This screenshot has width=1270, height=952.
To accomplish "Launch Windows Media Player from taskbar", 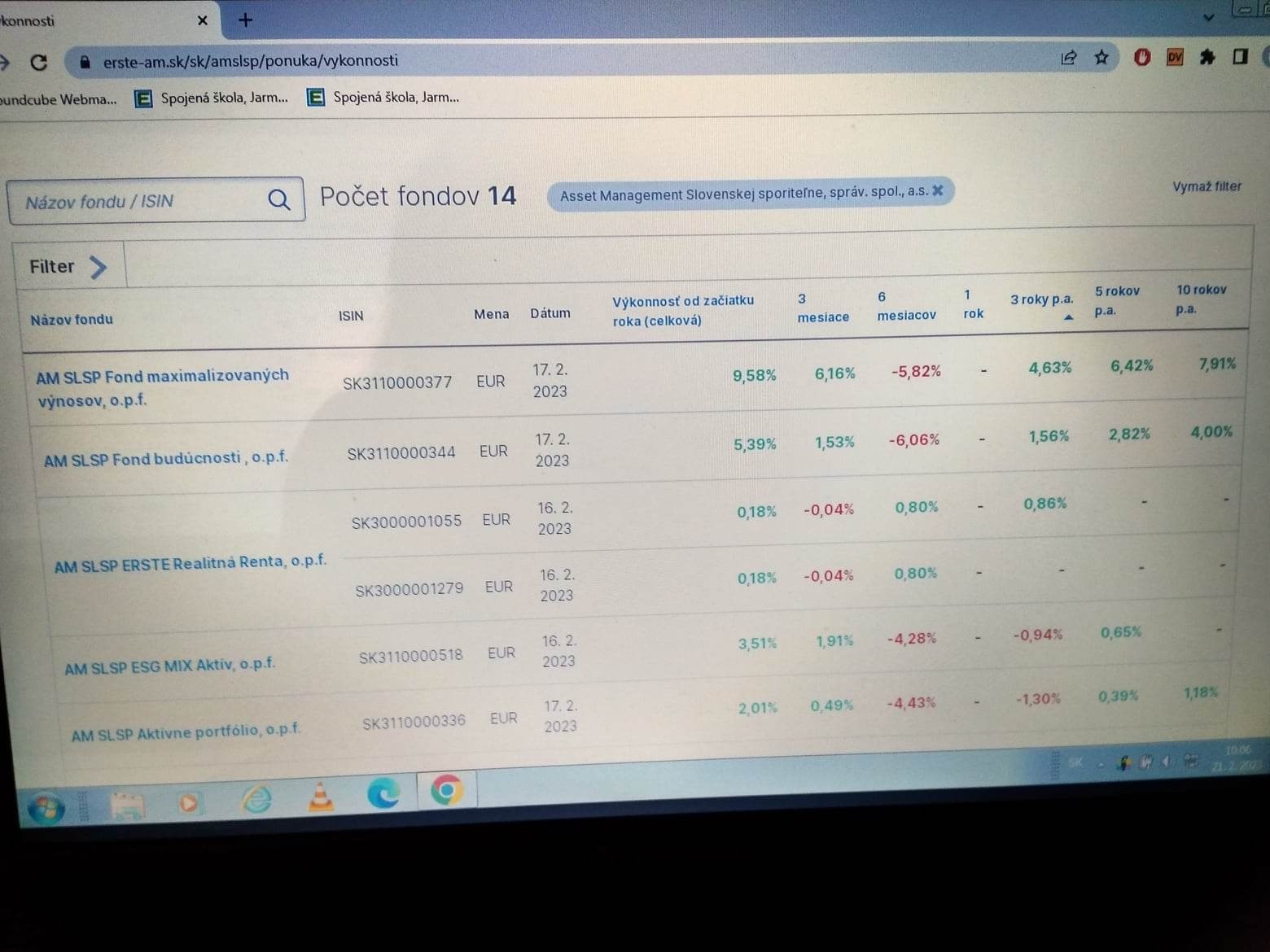I will [189, 803].
